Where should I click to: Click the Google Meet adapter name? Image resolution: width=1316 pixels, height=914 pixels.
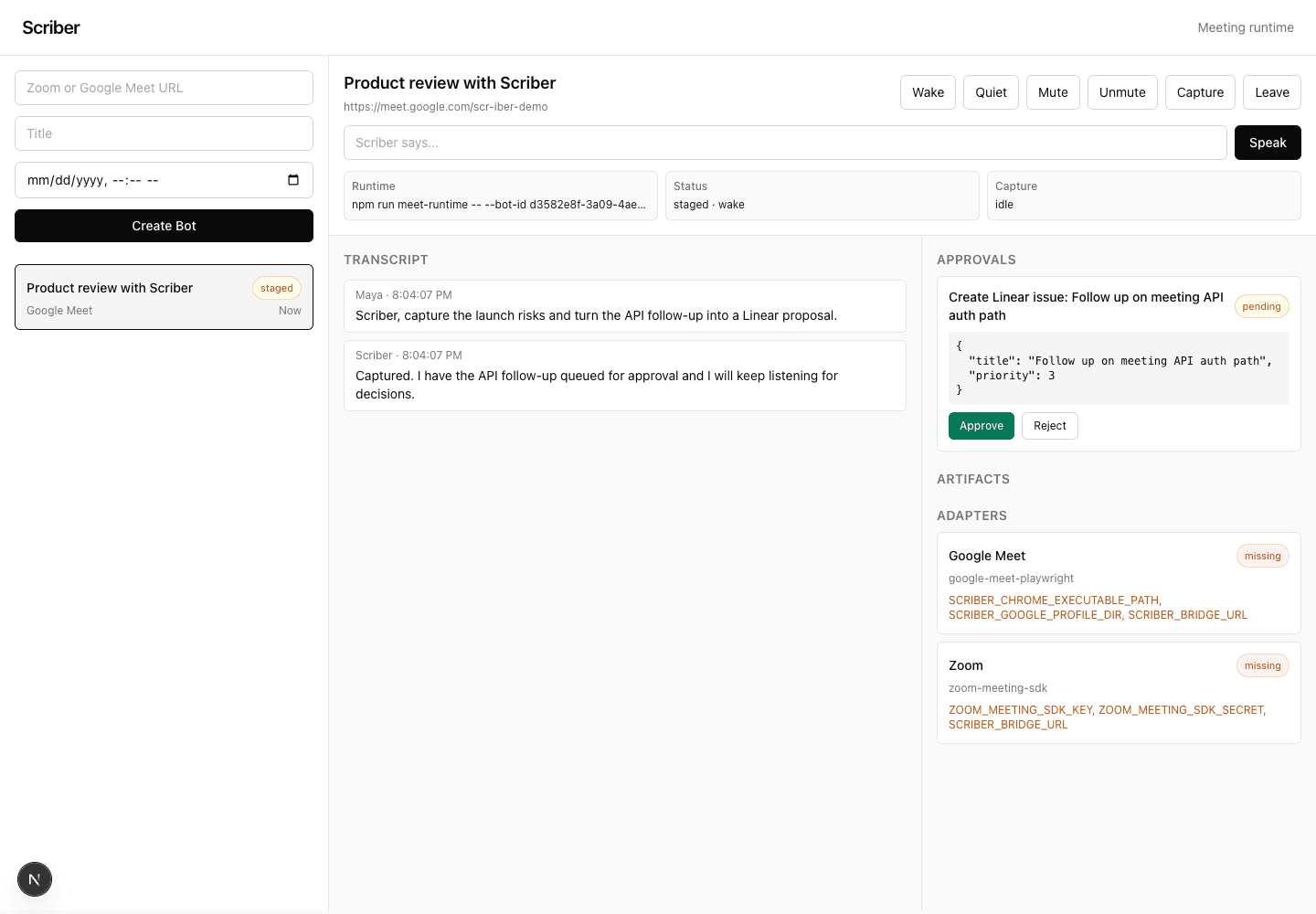point(987,556)
